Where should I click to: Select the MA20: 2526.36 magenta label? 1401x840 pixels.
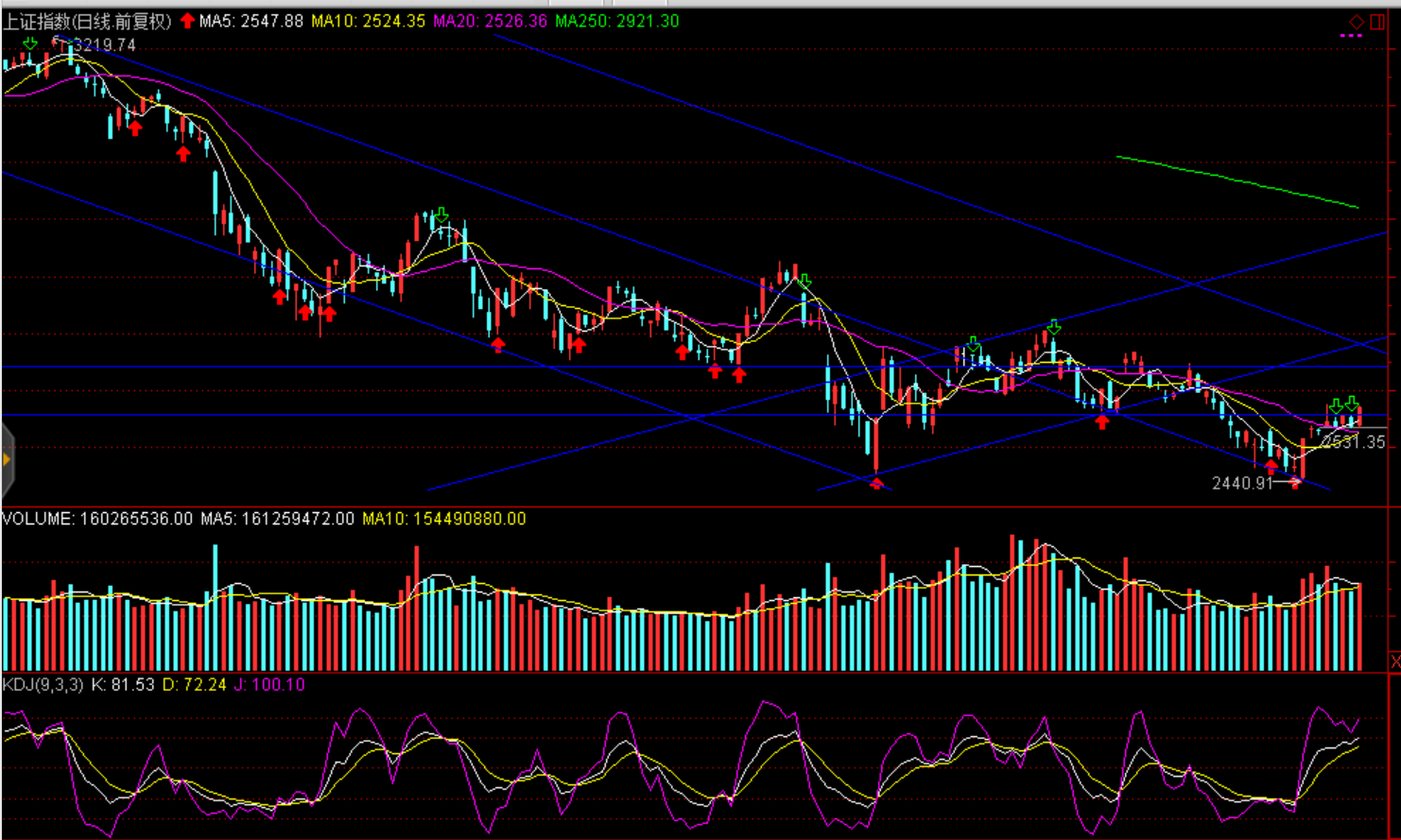click(x=490, y=21)
